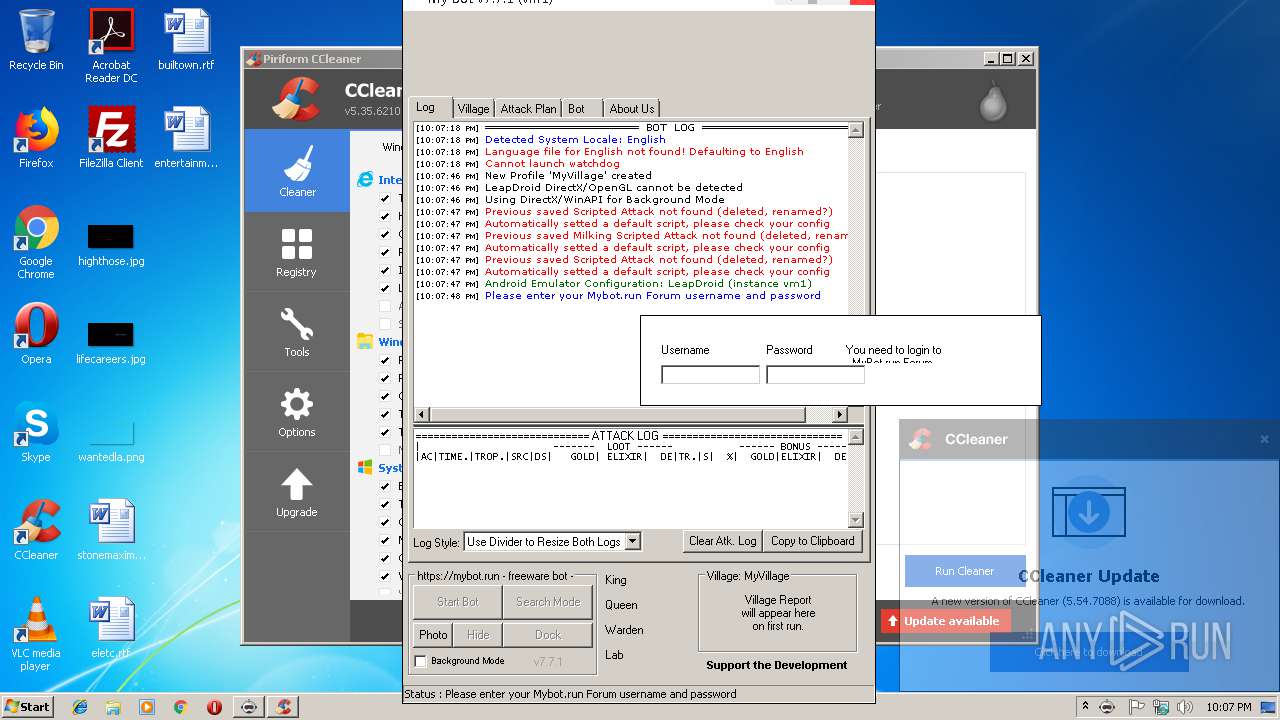The width and height of the screenshot is (1280, 720).
Task: Click the Clear Atk. Log button
Action: tap(722, 541)
